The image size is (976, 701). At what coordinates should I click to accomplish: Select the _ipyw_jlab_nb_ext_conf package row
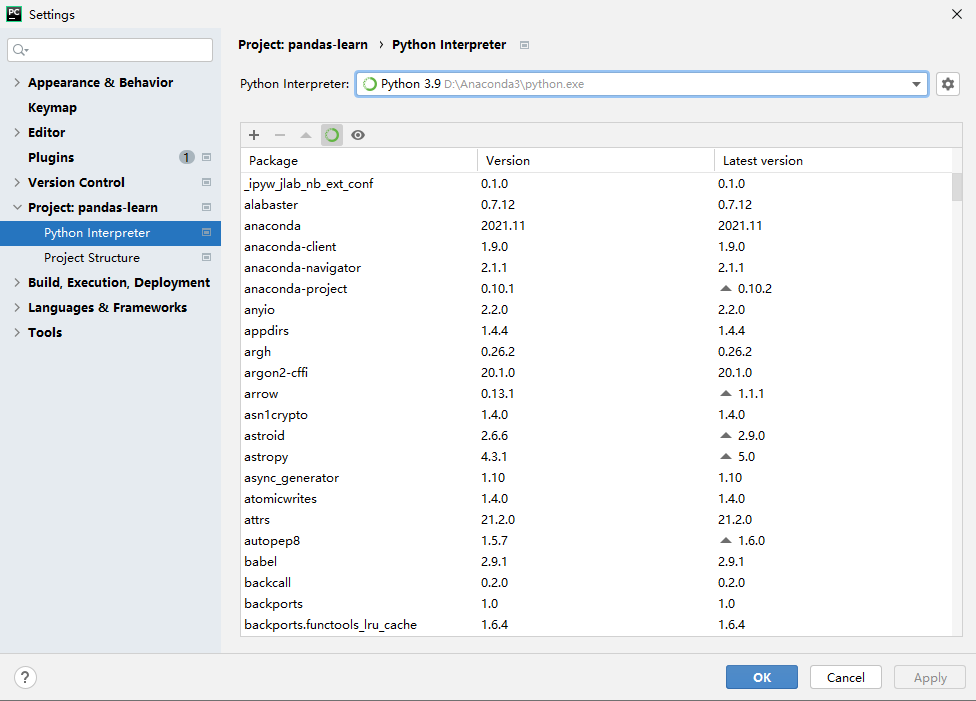click(x=596, y=184)
